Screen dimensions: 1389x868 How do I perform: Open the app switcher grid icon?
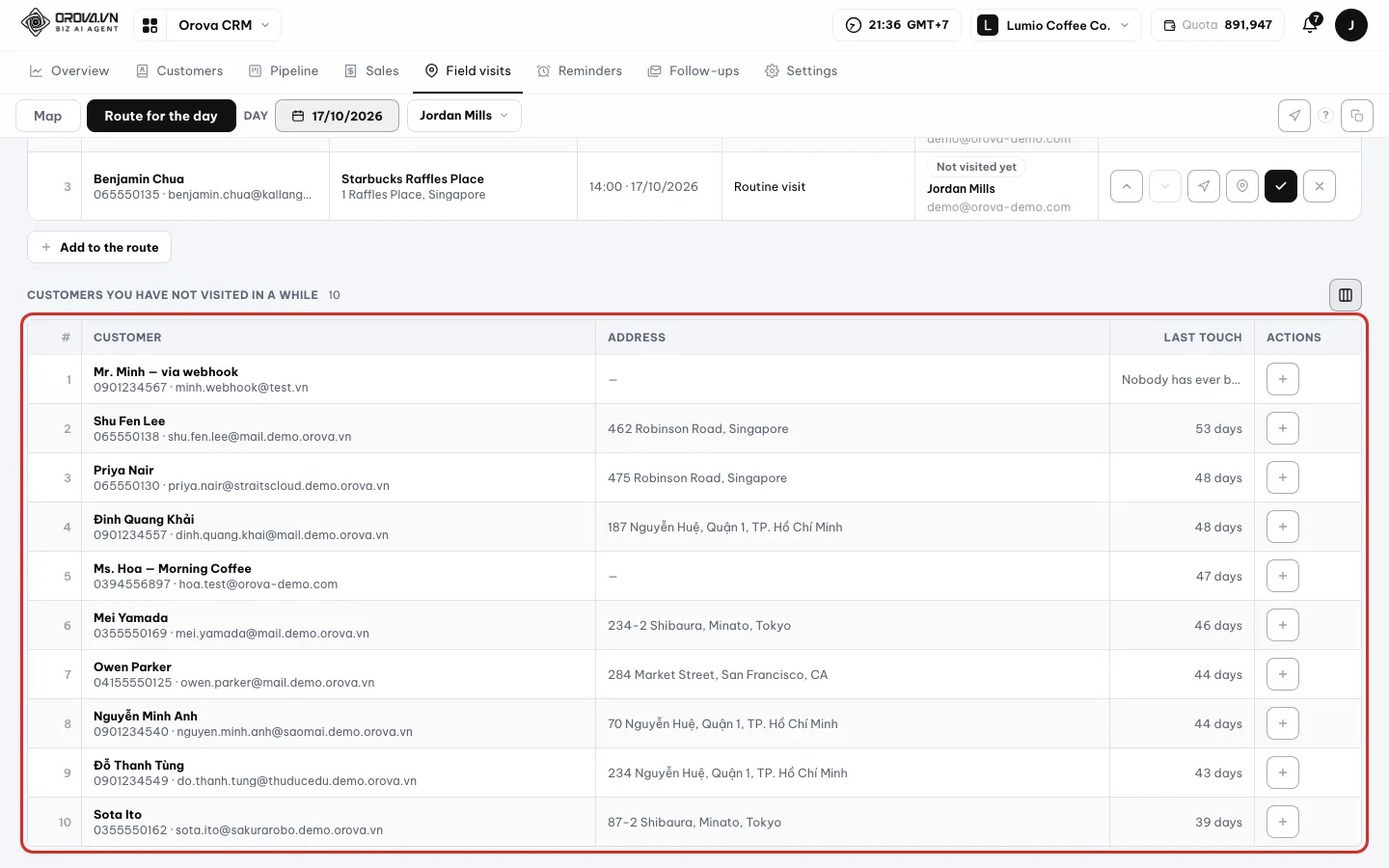coord(150,25)
